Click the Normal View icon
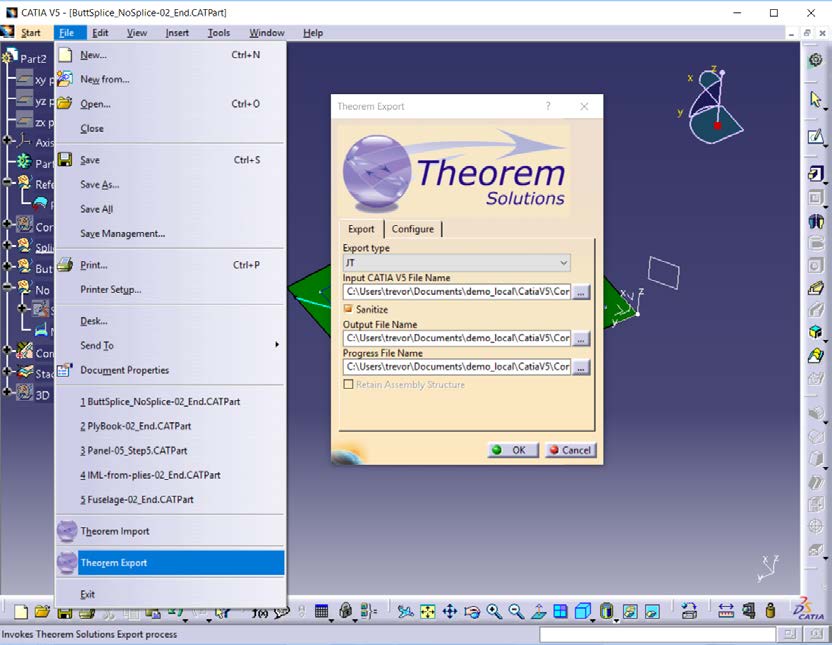 pos(539,612)
